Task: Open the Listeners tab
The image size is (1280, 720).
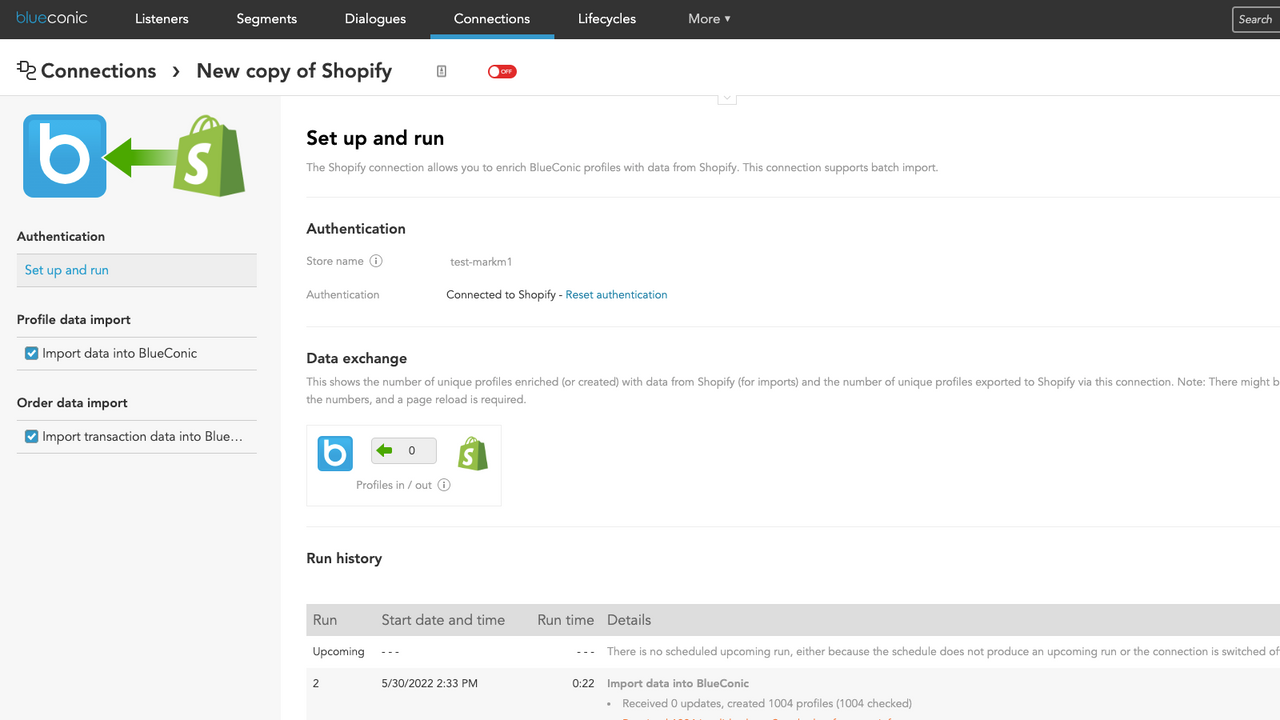Action: click(162, 19)
